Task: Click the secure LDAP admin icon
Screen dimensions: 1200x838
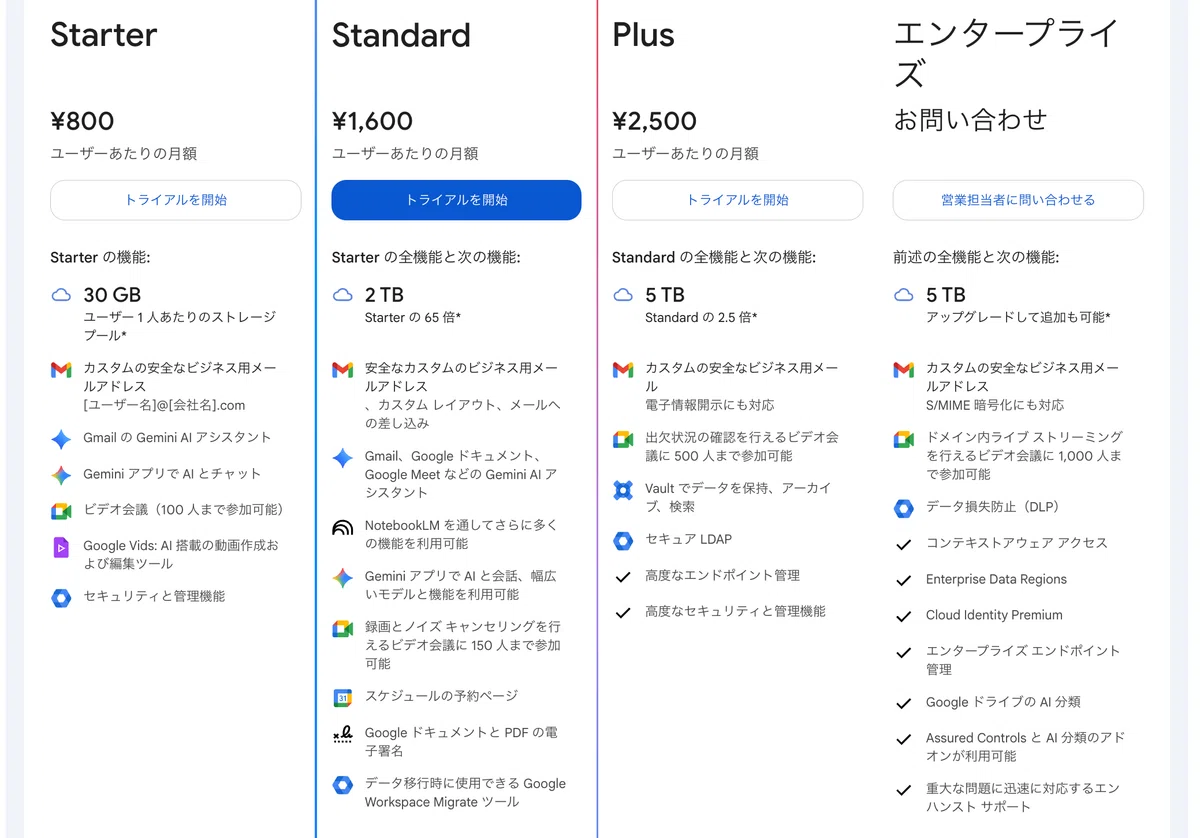Action: [623, 541]
